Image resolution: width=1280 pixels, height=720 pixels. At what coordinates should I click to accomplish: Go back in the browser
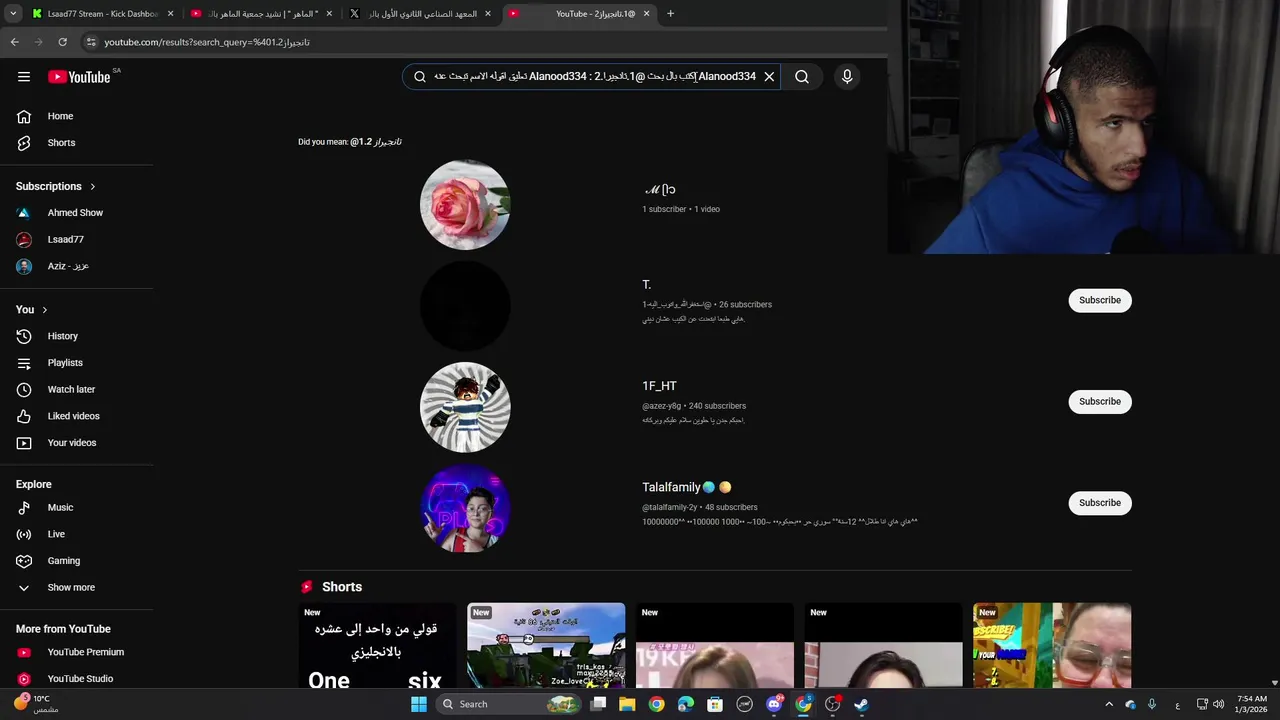coord(14,42)
